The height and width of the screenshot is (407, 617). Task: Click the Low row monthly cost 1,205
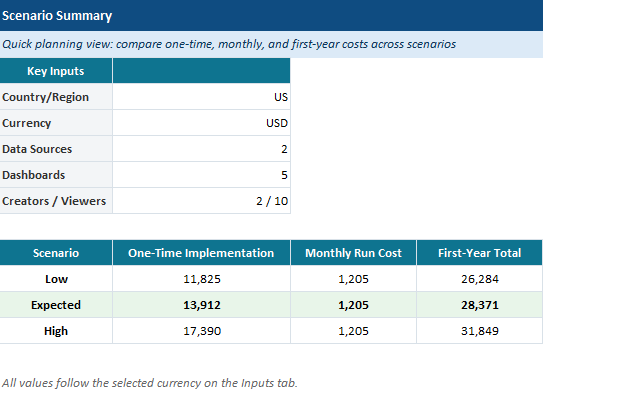[x=353, y=279]
